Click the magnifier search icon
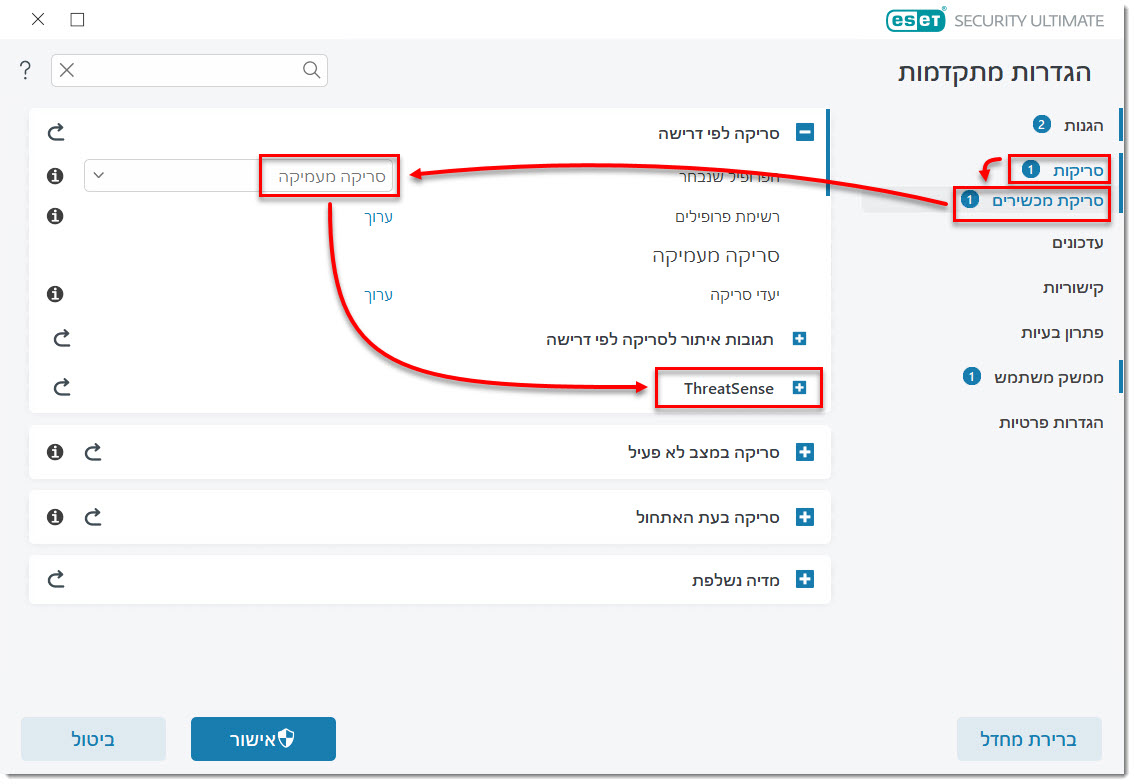1134x784 pixels. pos(311,69)
